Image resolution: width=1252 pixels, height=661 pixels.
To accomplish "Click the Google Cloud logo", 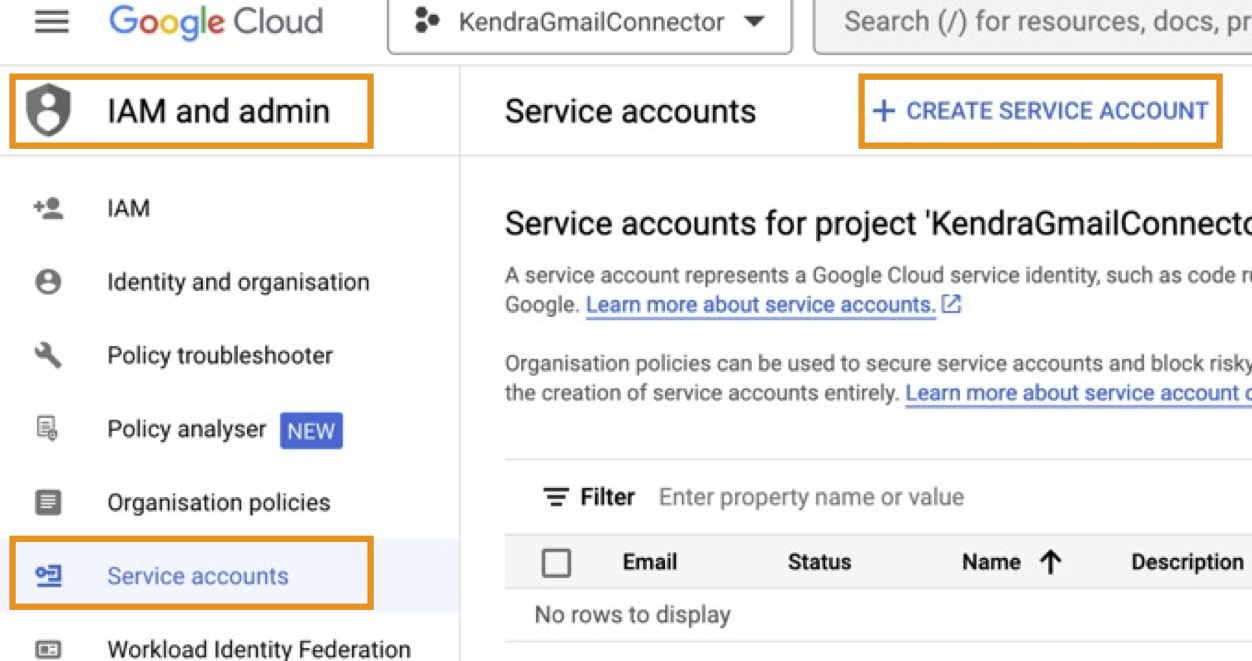I will [216, 22].
